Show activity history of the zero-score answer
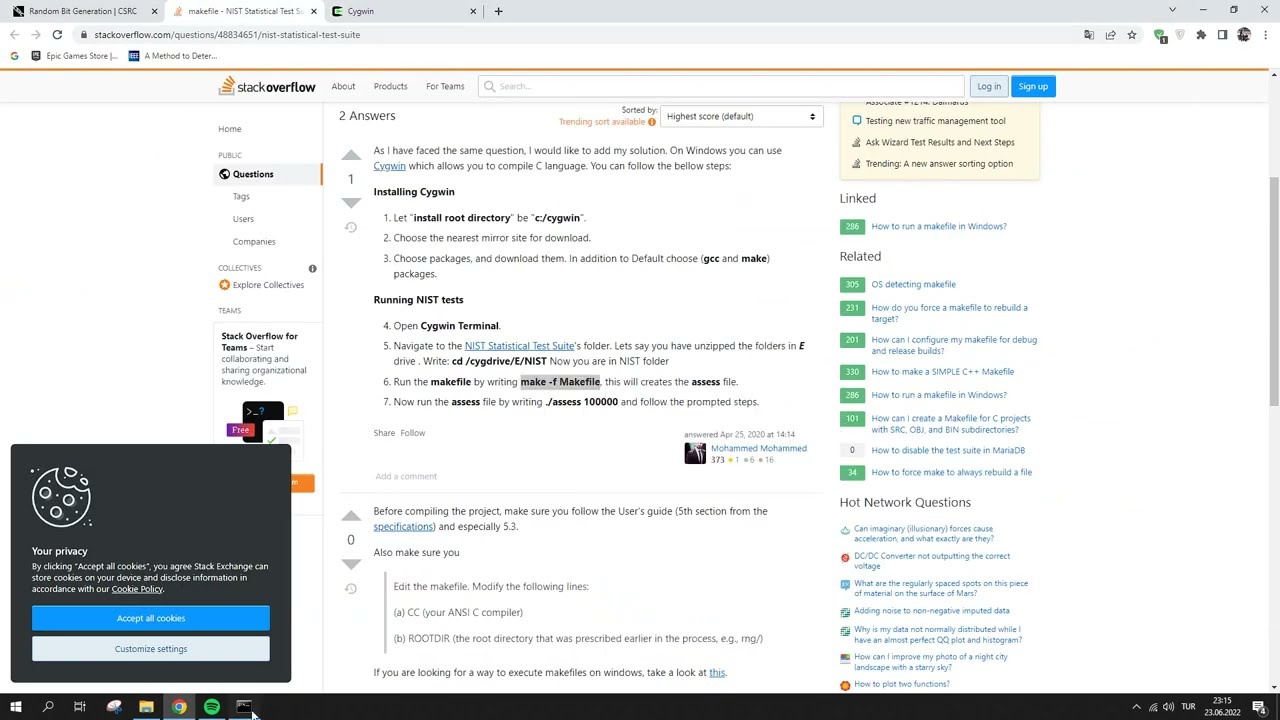 pyautogui.click(x=351, y=588)
